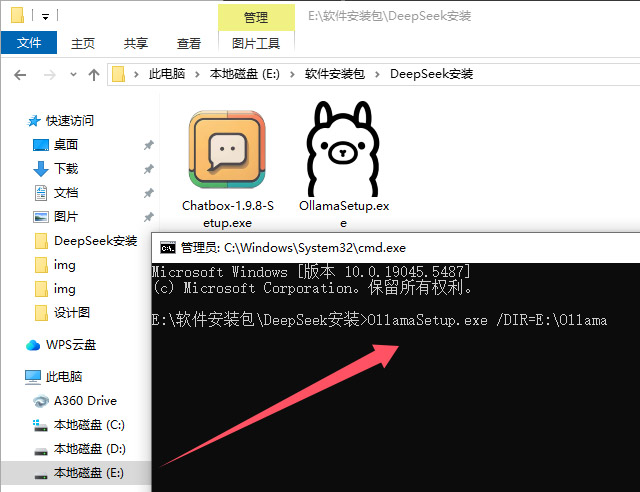Open 图片 in quick access
The image size is (640, 492).
tap(66, 216)
